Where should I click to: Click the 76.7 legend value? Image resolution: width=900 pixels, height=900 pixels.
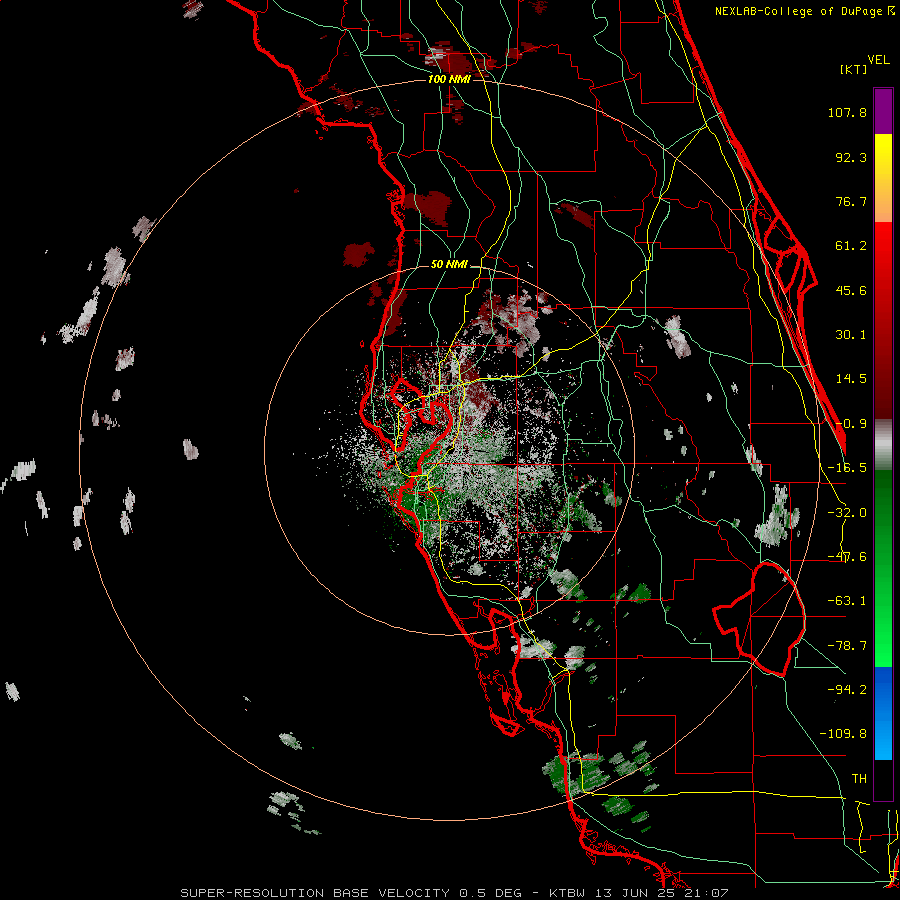(x=851, y=201)
